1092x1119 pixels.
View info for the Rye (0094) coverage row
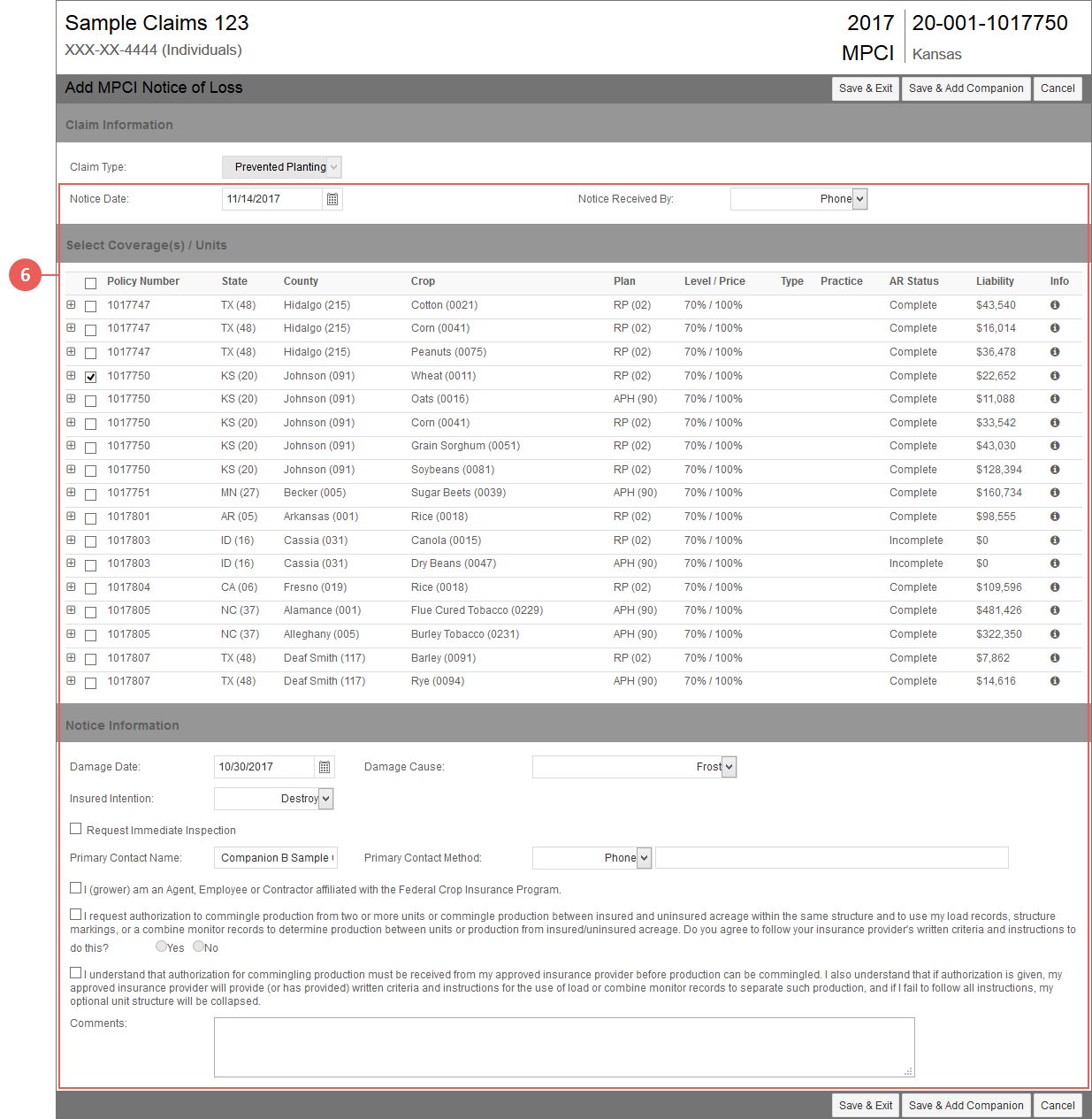pos(1055,681)
